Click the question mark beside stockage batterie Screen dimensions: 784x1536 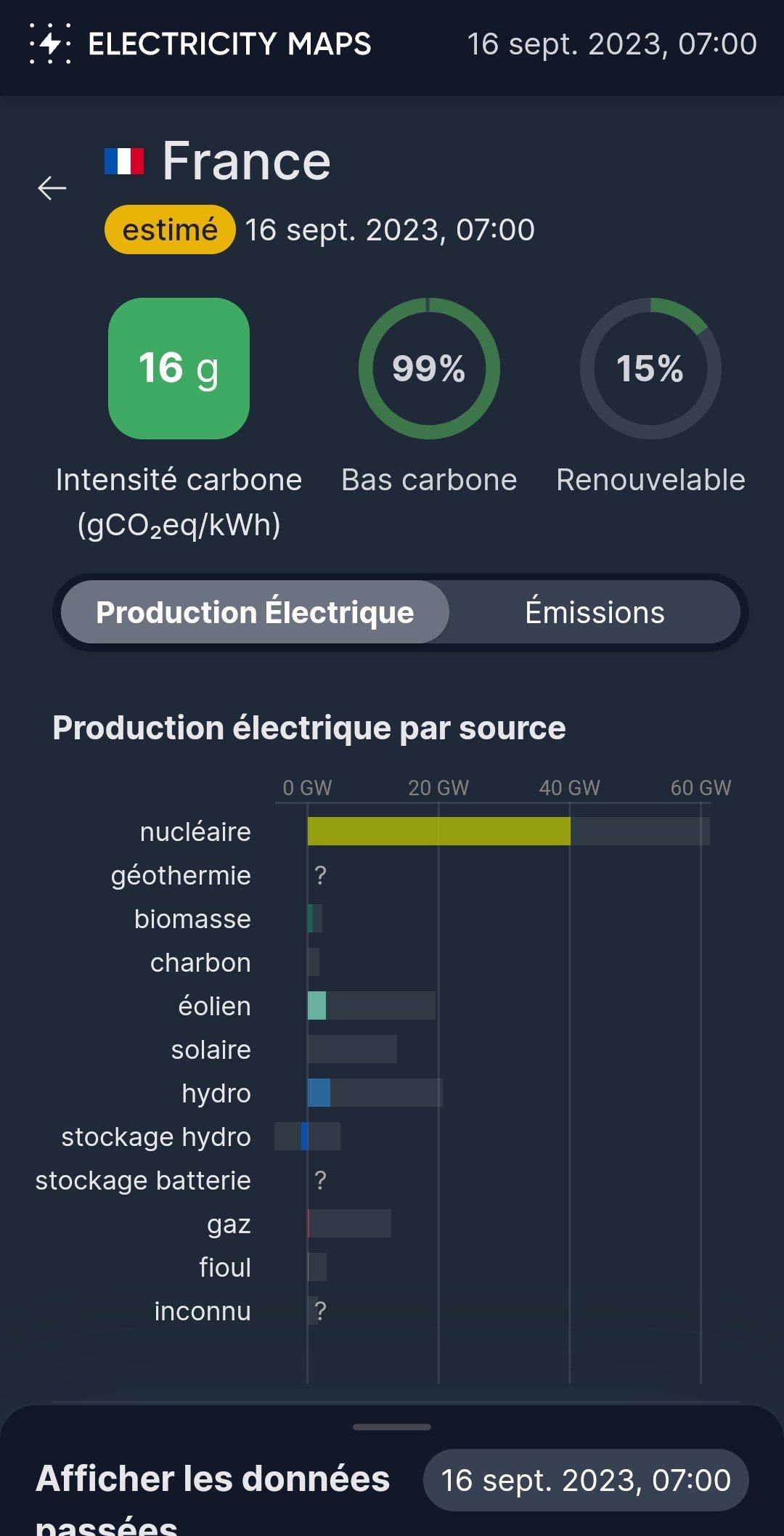320,1180
